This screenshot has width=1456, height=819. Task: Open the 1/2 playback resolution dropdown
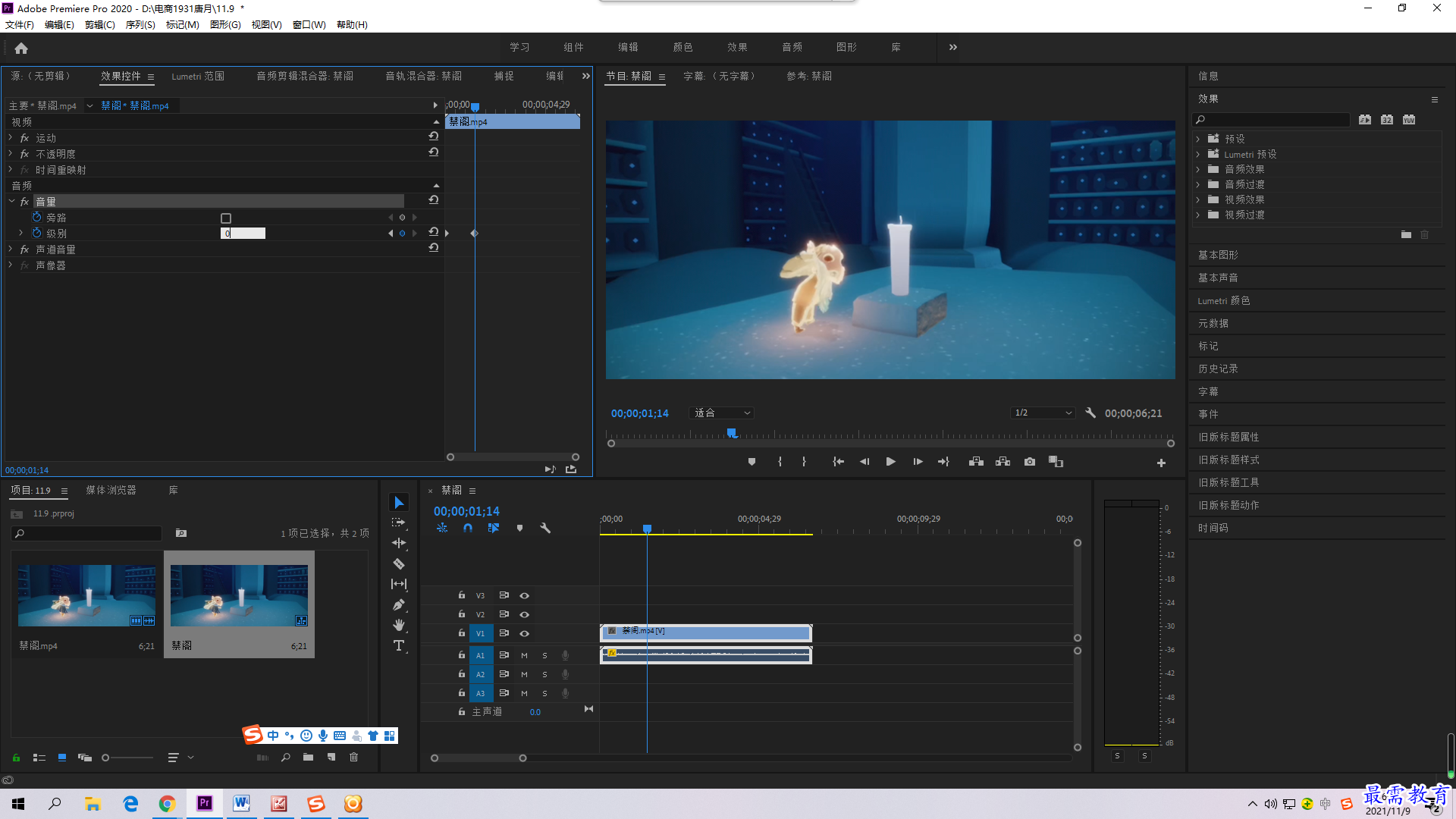tap(1043, 413)
